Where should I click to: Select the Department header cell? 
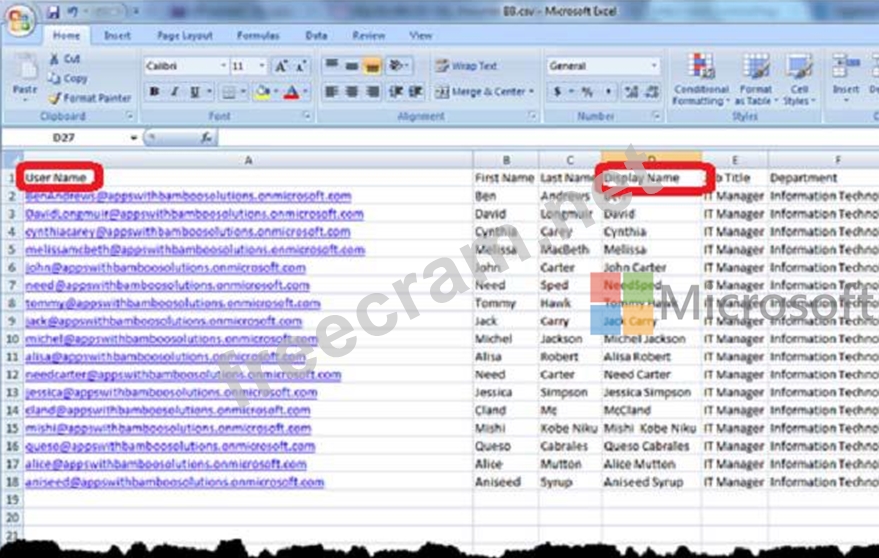[x=823, y=178]
